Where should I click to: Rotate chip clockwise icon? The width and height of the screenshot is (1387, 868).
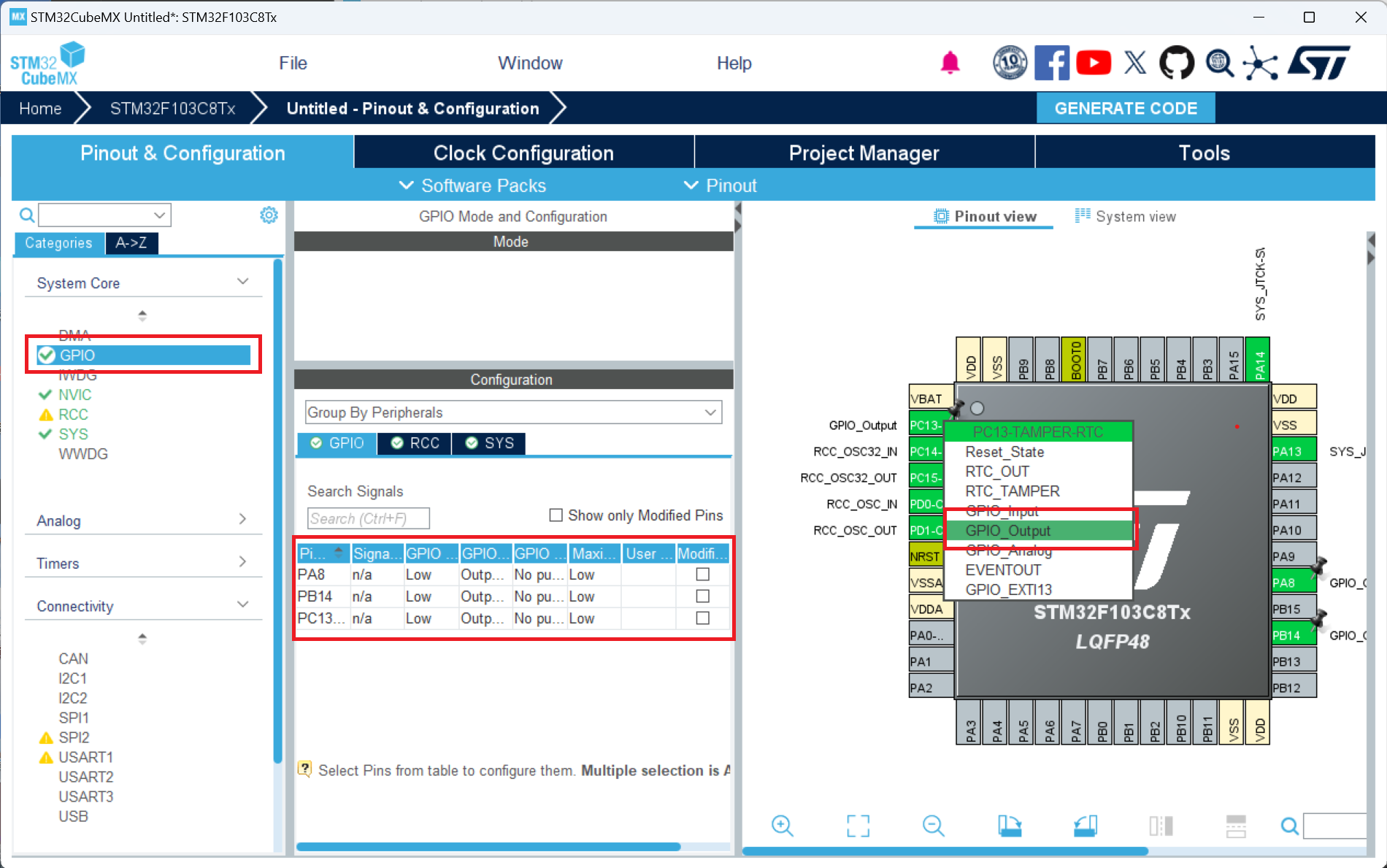(x=1010, y=826)
